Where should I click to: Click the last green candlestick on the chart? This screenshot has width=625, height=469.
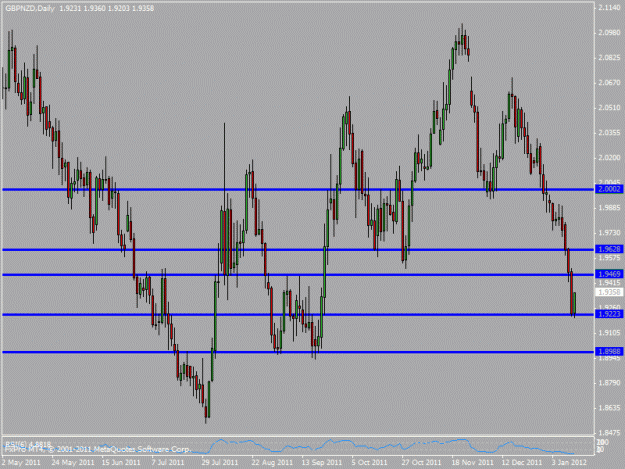coord(574,304)
